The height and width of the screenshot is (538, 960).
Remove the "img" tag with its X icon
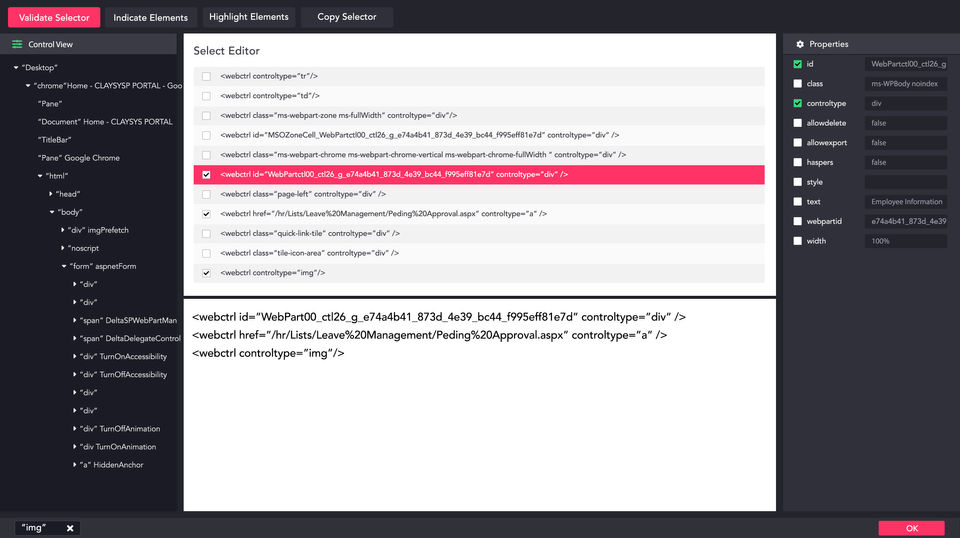(x=70, y=528)
